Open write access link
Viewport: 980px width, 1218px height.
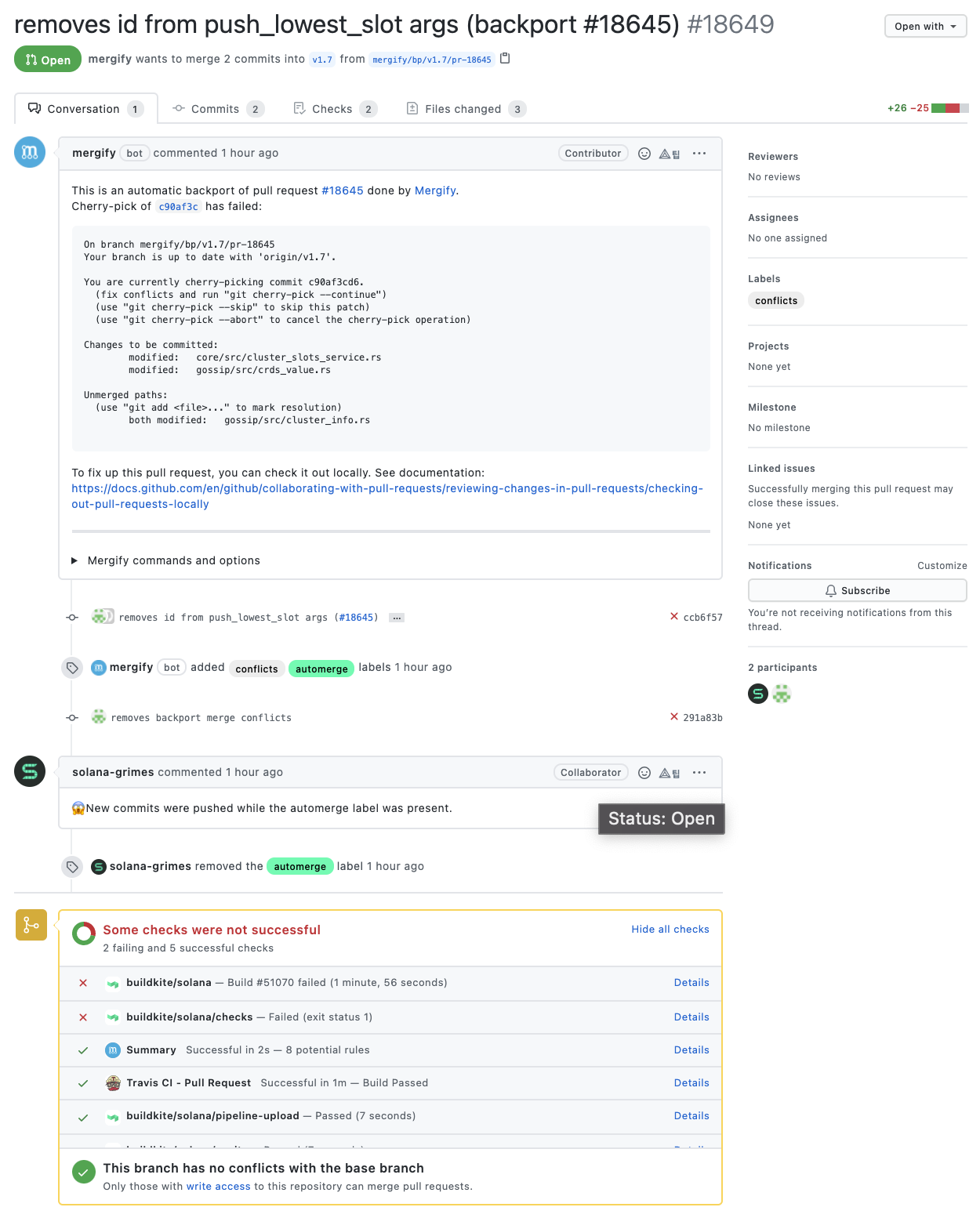218,1187
